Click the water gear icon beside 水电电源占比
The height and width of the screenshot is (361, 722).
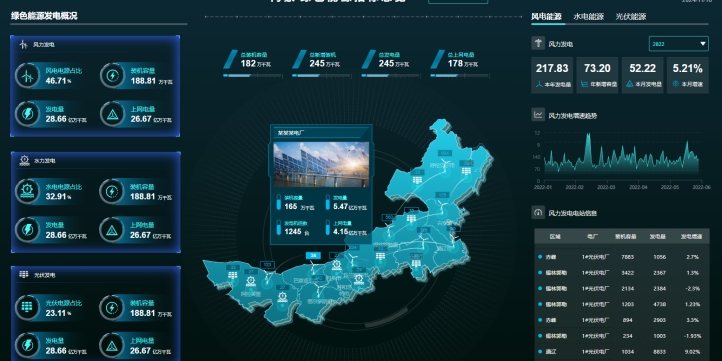point(28,191)
